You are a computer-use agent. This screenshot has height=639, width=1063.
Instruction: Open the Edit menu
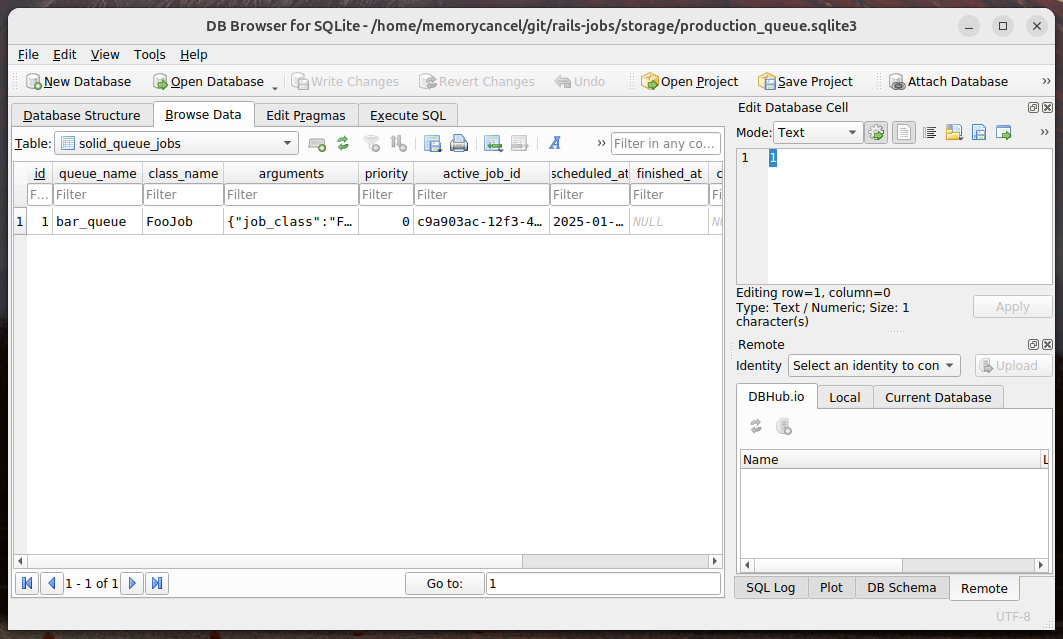coord(64,55)
